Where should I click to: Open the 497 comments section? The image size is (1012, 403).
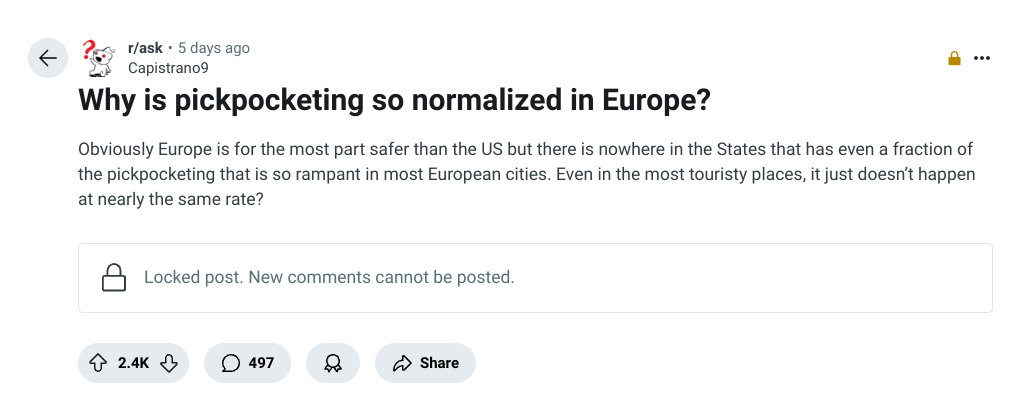(247, 363)
